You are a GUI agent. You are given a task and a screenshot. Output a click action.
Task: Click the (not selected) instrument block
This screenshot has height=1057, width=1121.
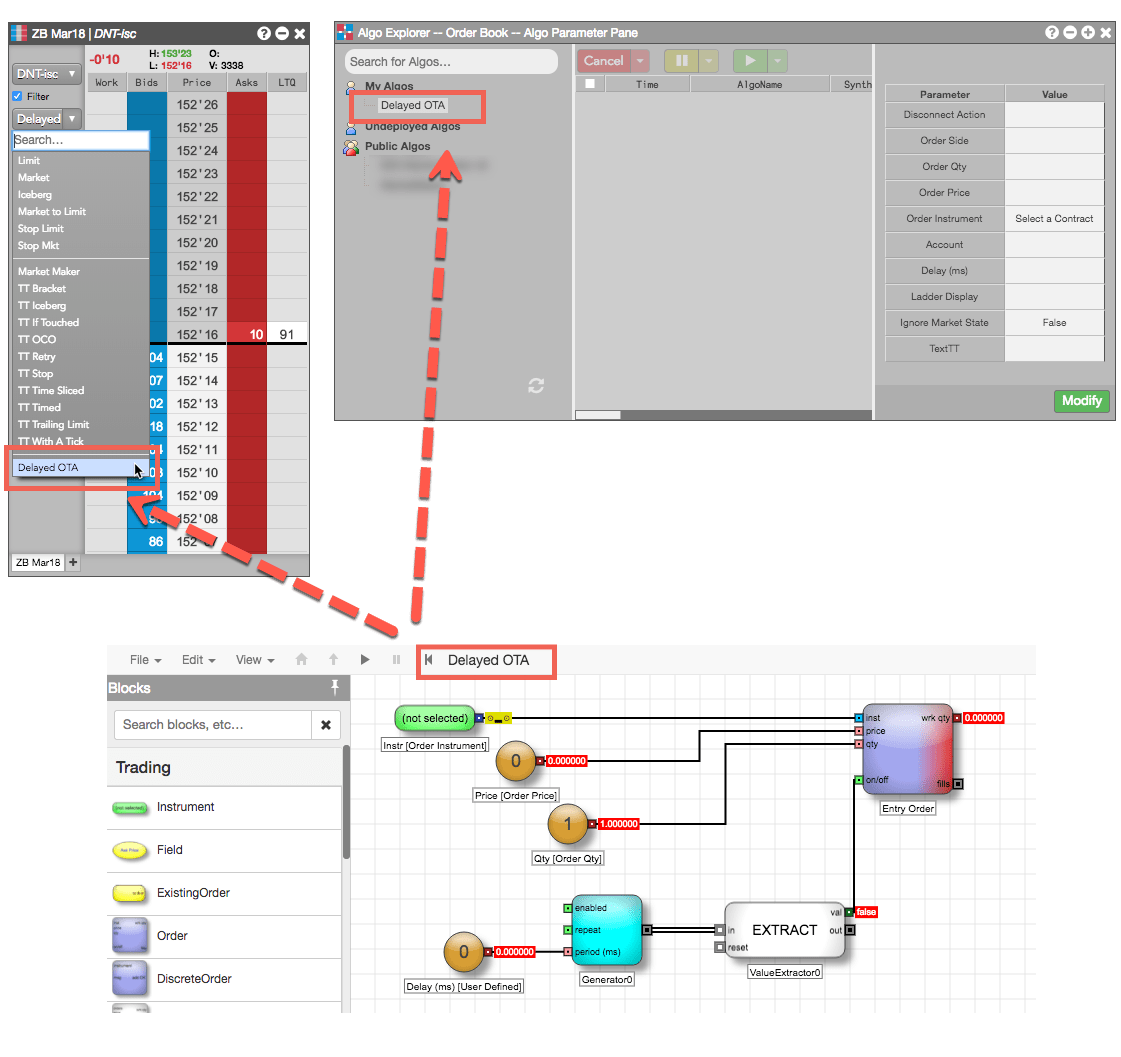(x=435, y=718)
